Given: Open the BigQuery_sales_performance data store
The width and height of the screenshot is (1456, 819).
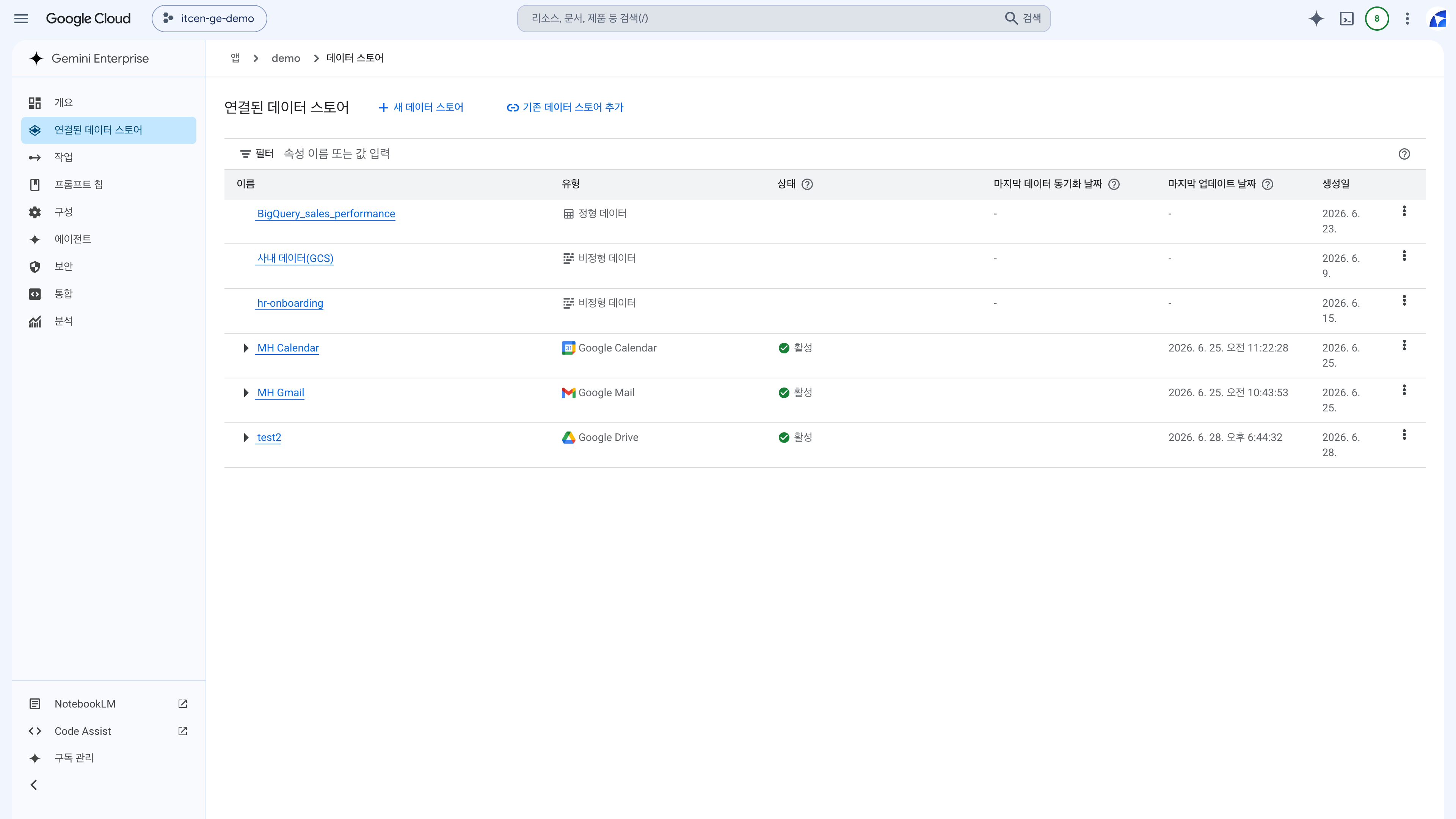Looking at the screenshot, I should (x=326, y=213).
